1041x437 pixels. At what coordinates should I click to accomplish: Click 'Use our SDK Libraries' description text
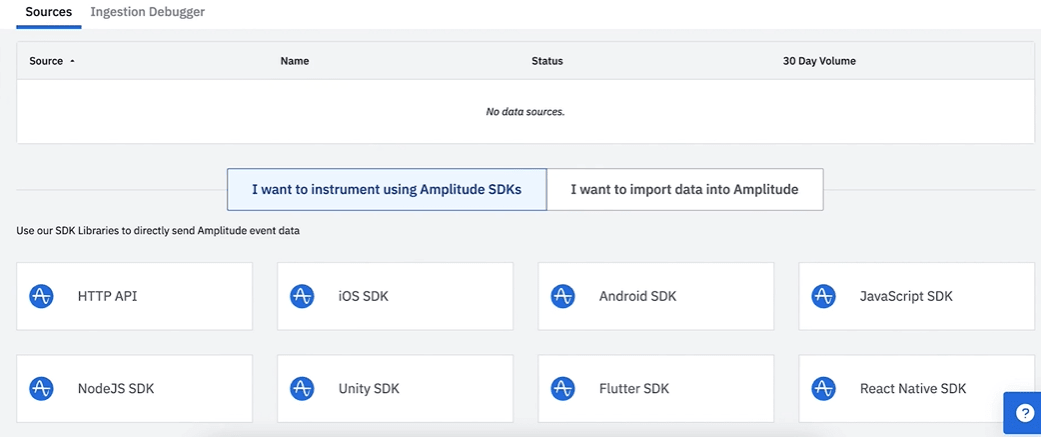click(x=158, y=232)
